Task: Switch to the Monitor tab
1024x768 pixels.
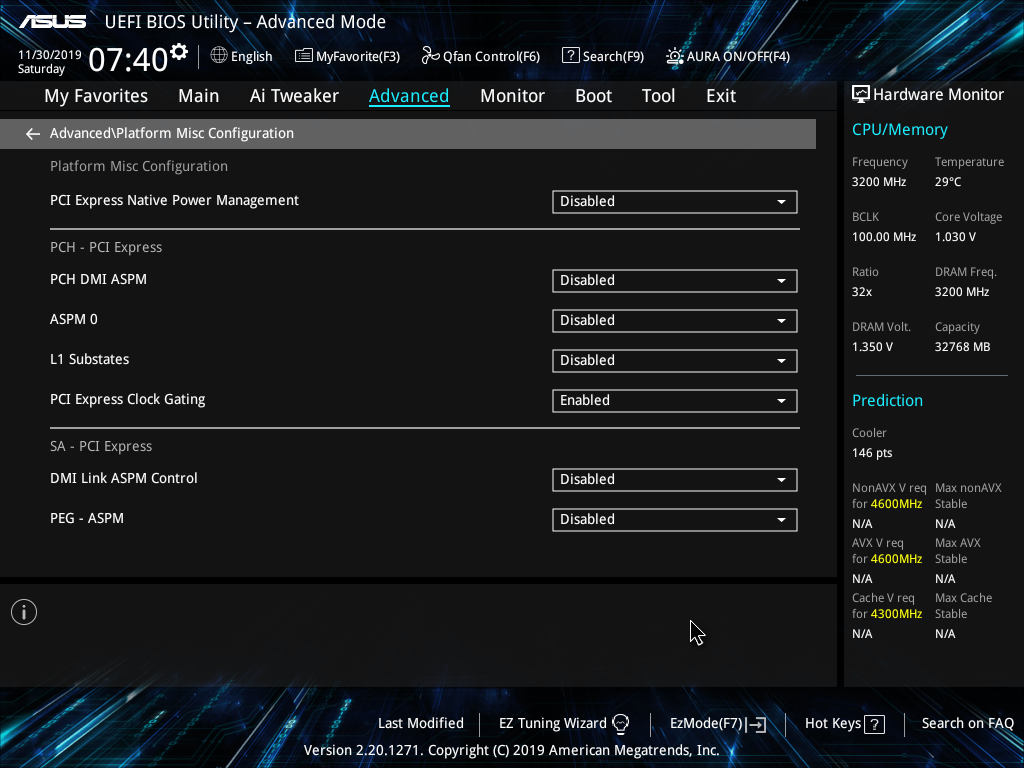Action: [x=512, y=96]
